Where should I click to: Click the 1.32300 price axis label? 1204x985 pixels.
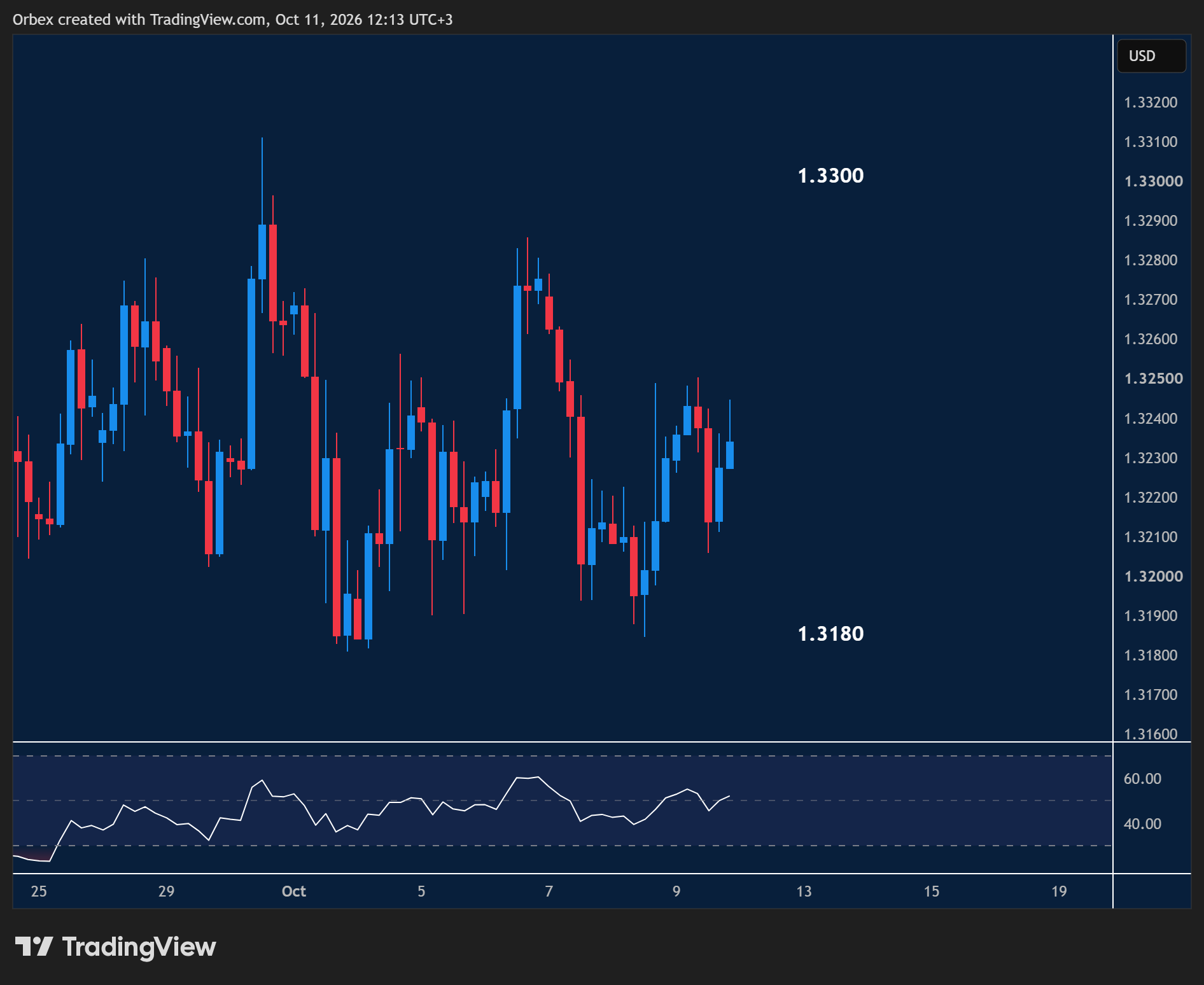point(1151,458)
